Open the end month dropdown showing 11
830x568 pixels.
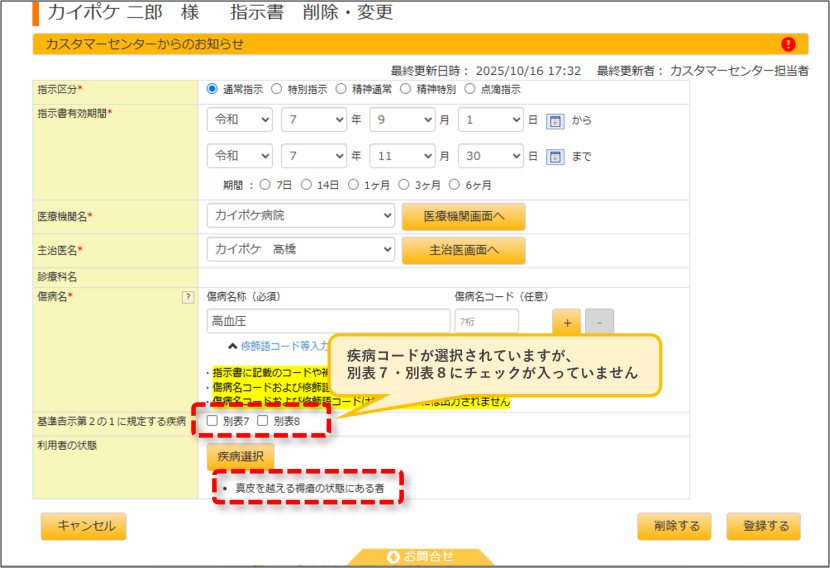(x=402, y=156)
